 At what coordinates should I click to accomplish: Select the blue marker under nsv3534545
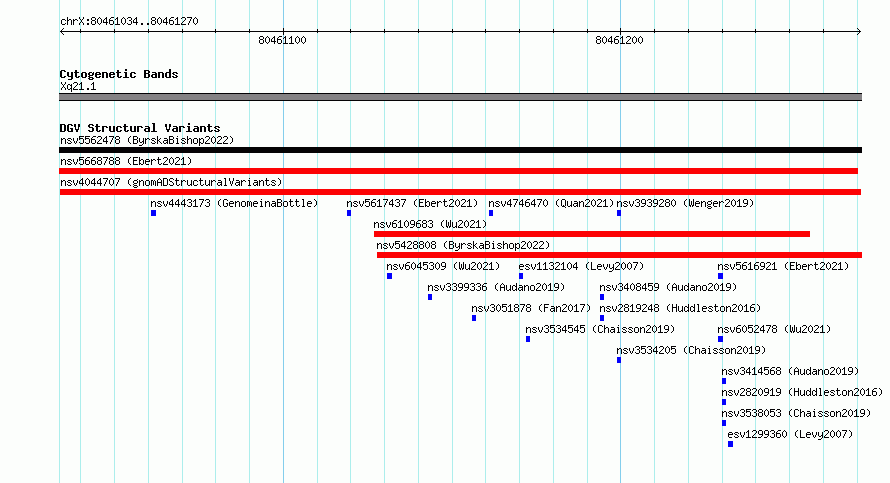click(528, 339)
